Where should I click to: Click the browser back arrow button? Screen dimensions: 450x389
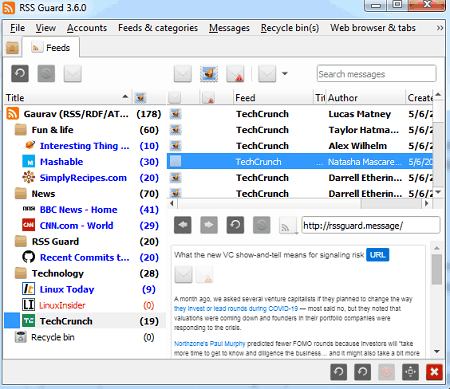(x=183, y=225)
